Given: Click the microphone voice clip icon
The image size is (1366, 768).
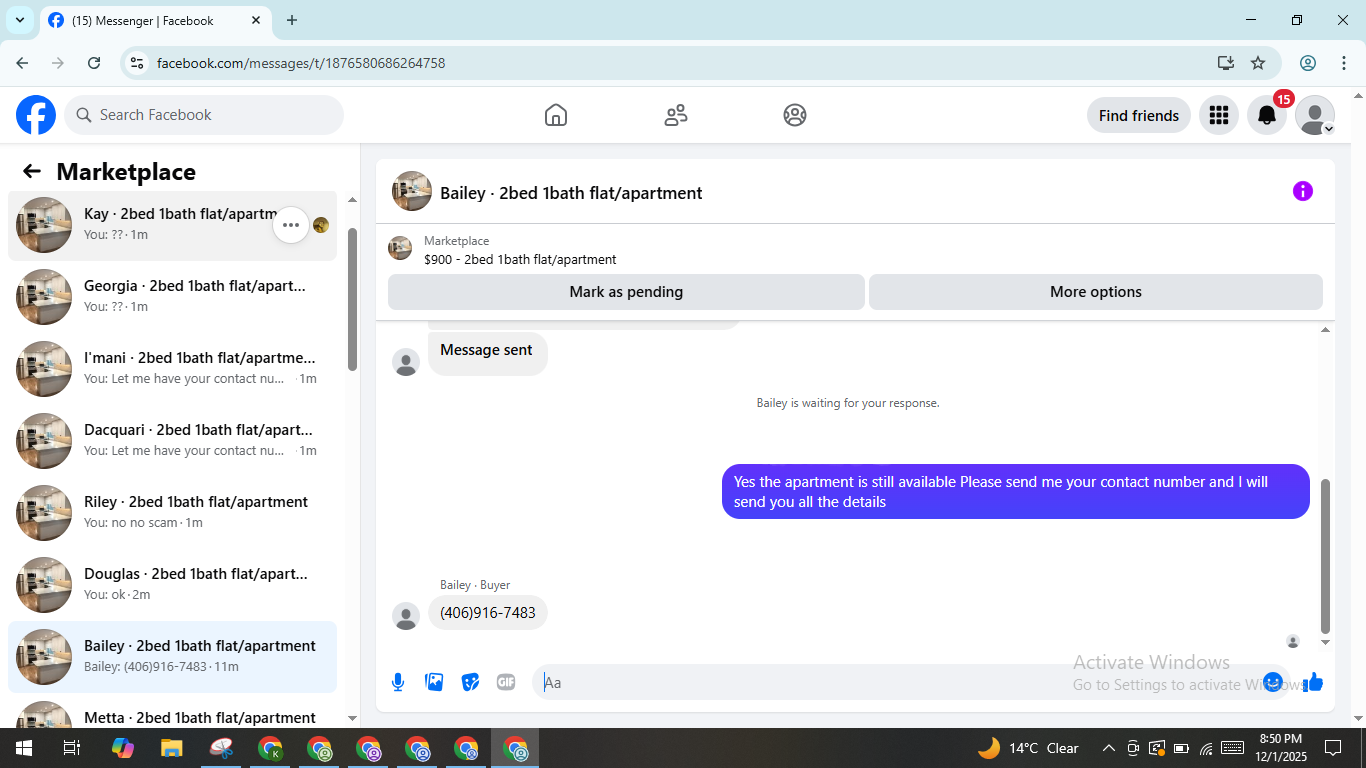Looking at the screenshot, I should 398,682.
